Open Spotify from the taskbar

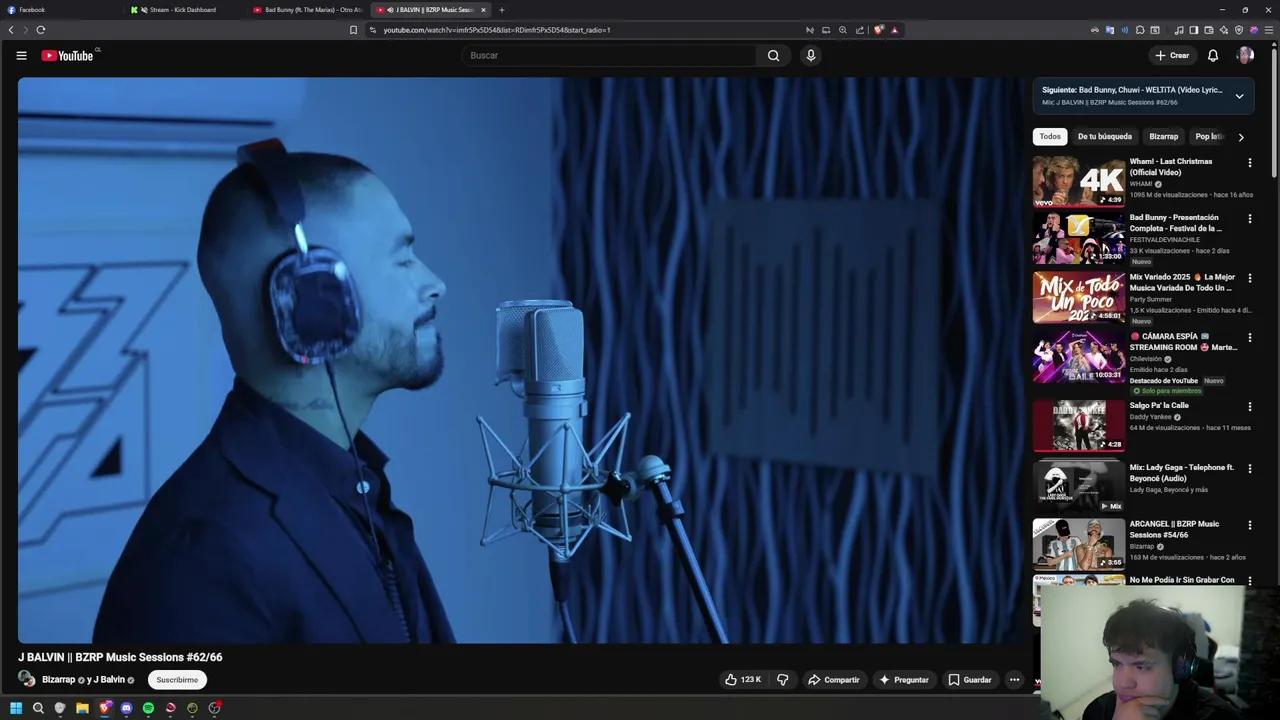pos(148,708)
